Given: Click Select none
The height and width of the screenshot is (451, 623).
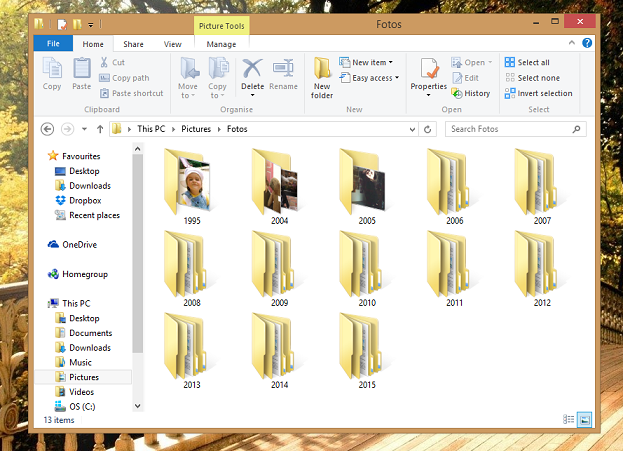Looking at the screenshot, I should [532, 78].
